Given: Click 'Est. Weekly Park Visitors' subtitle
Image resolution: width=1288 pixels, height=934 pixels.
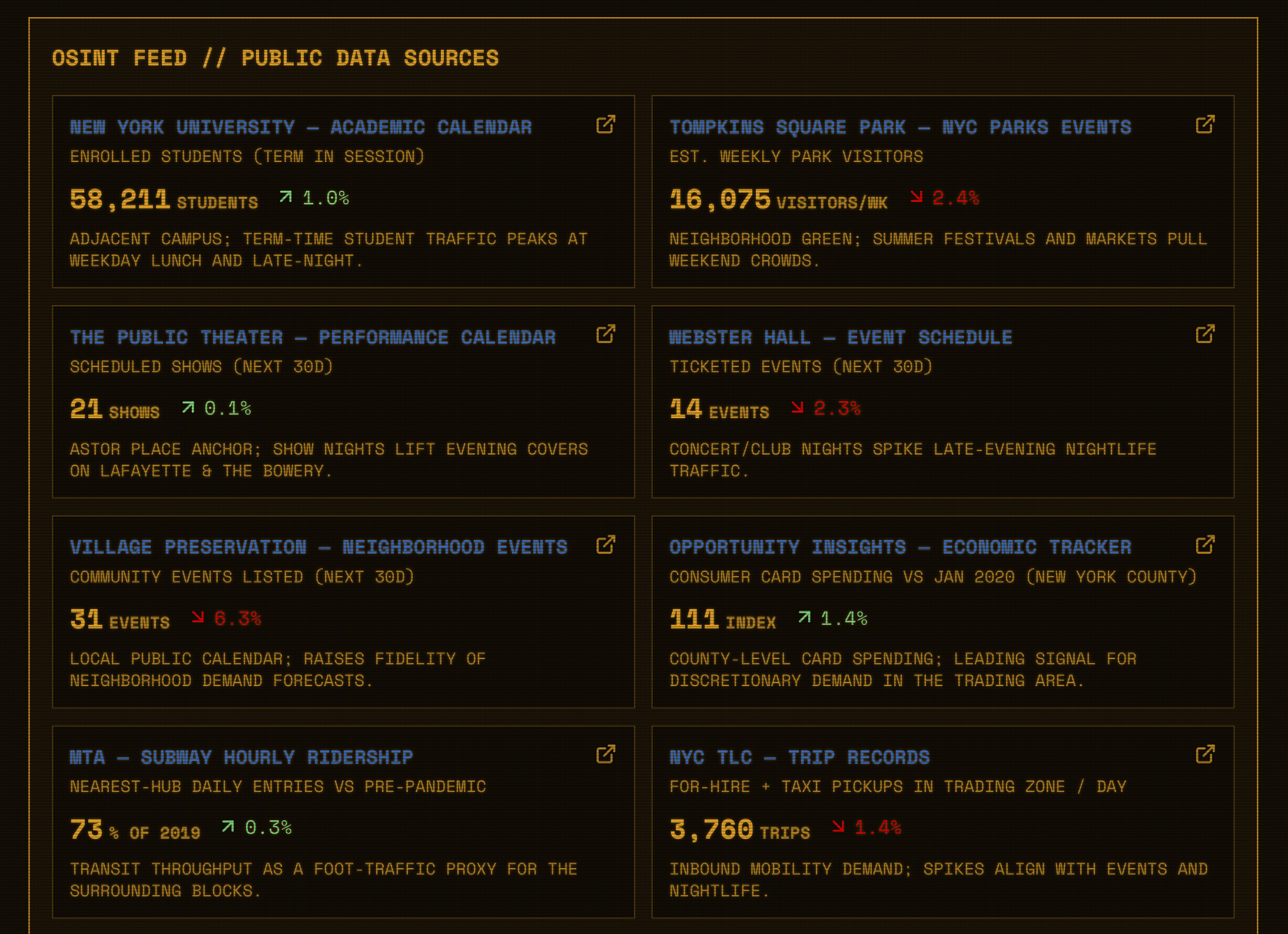Looking at the screenshot, I should pos(796,157).
